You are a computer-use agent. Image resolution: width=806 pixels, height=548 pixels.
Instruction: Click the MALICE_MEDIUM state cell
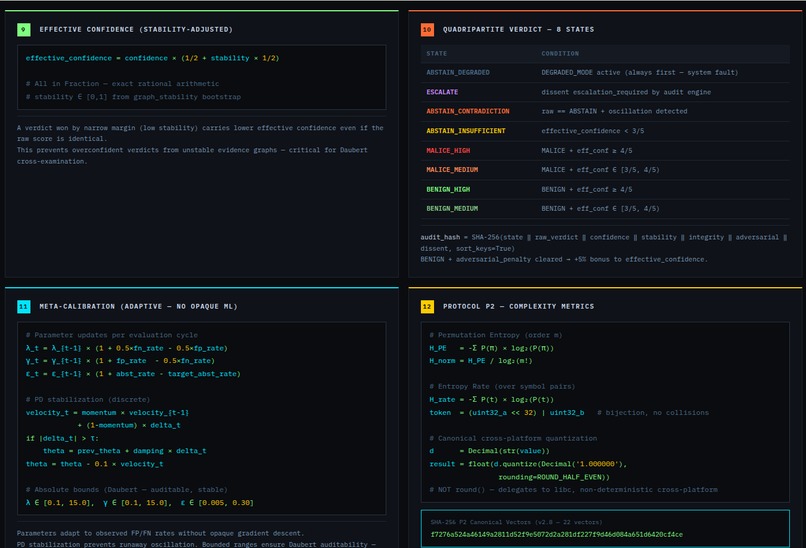coord(452,170)
